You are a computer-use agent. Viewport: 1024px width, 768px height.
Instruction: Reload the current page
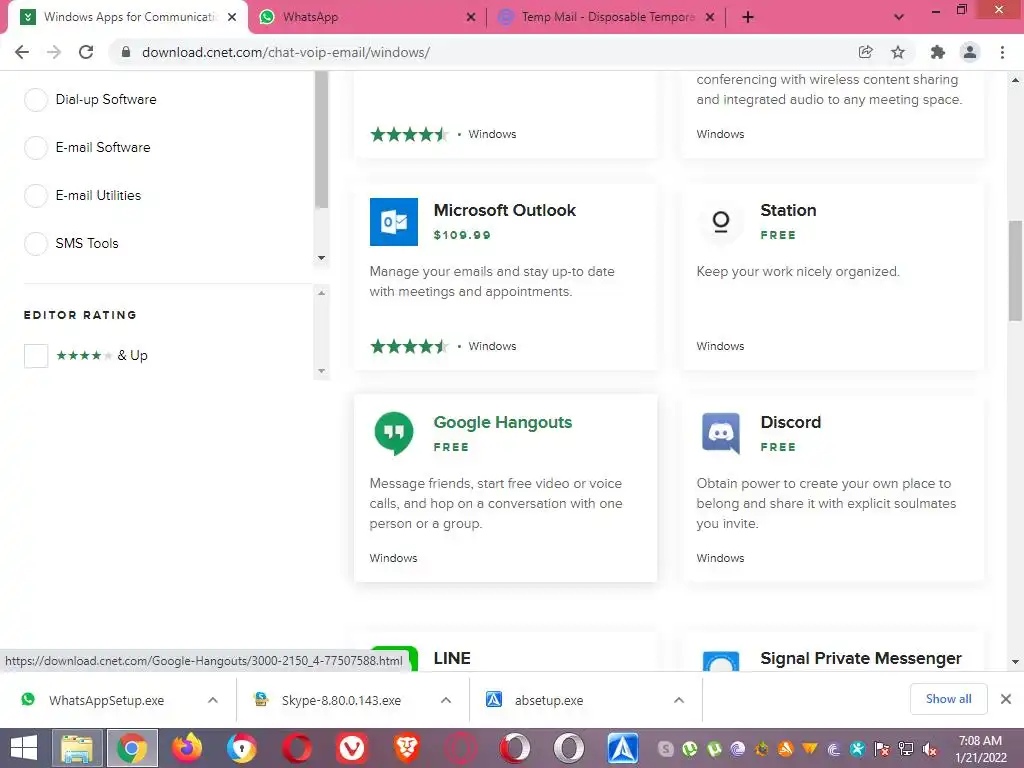(x=86, y=52)
